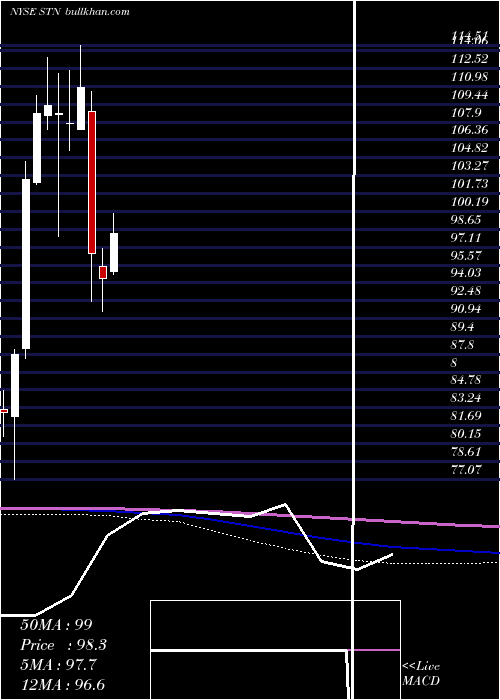
Task: Click the 83.24 price axis label
Action: click(x=466, y=398)
